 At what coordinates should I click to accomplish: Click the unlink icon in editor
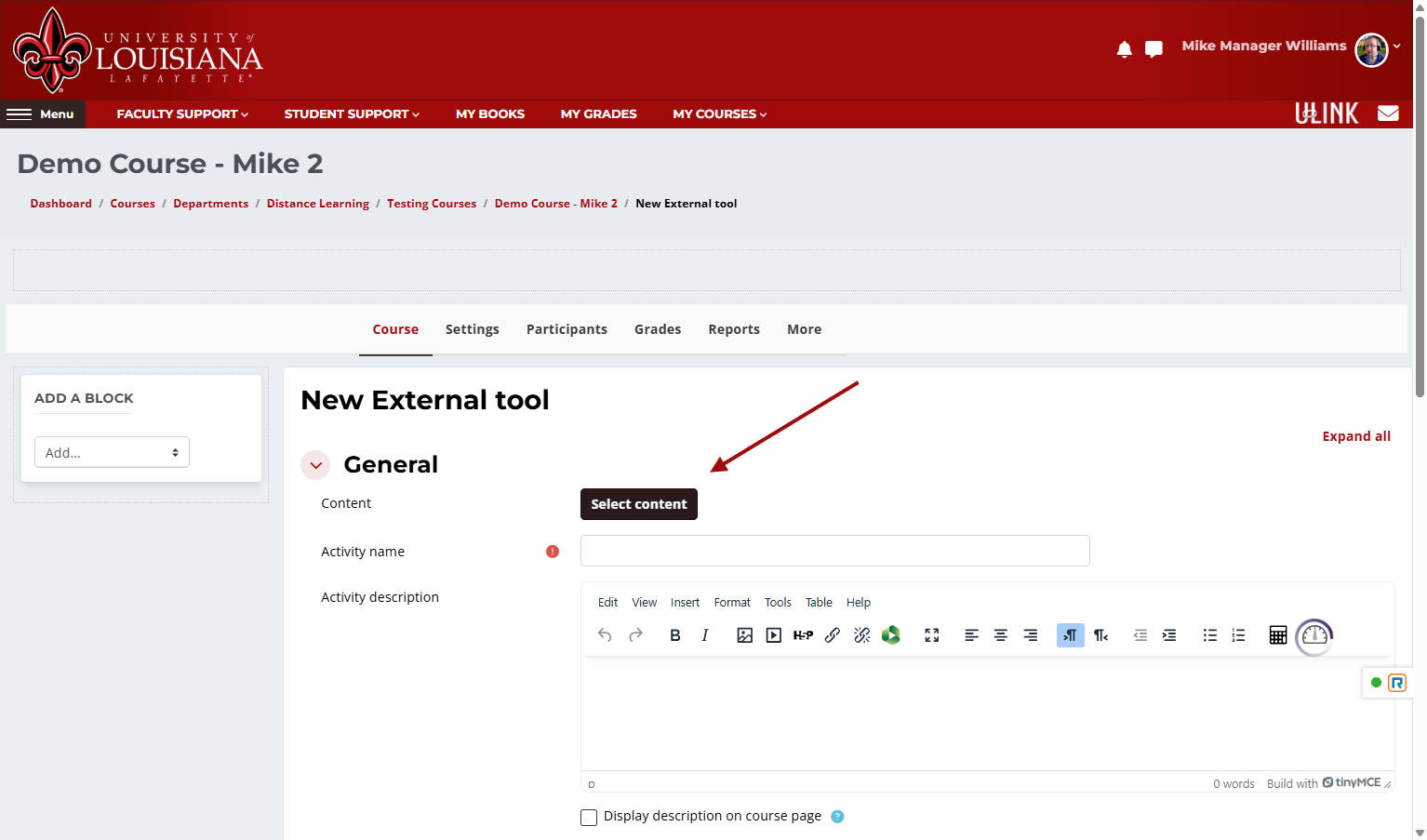(x=862, y=635)
